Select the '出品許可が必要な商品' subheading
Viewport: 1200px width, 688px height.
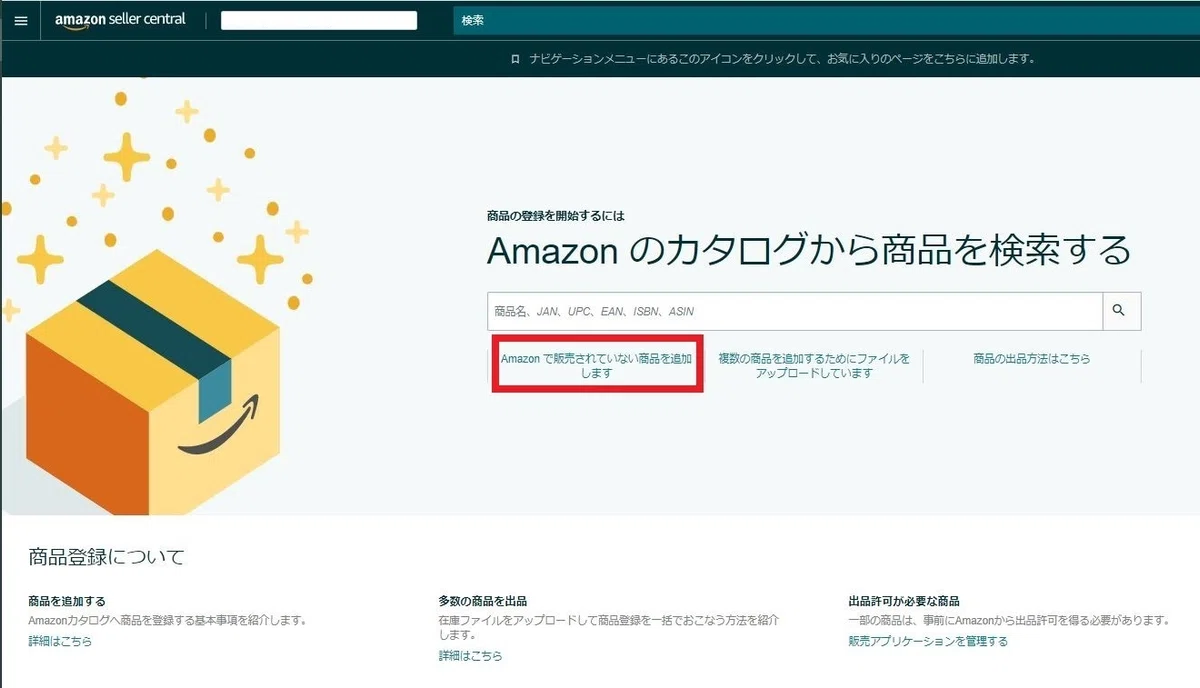pos(904,601)
